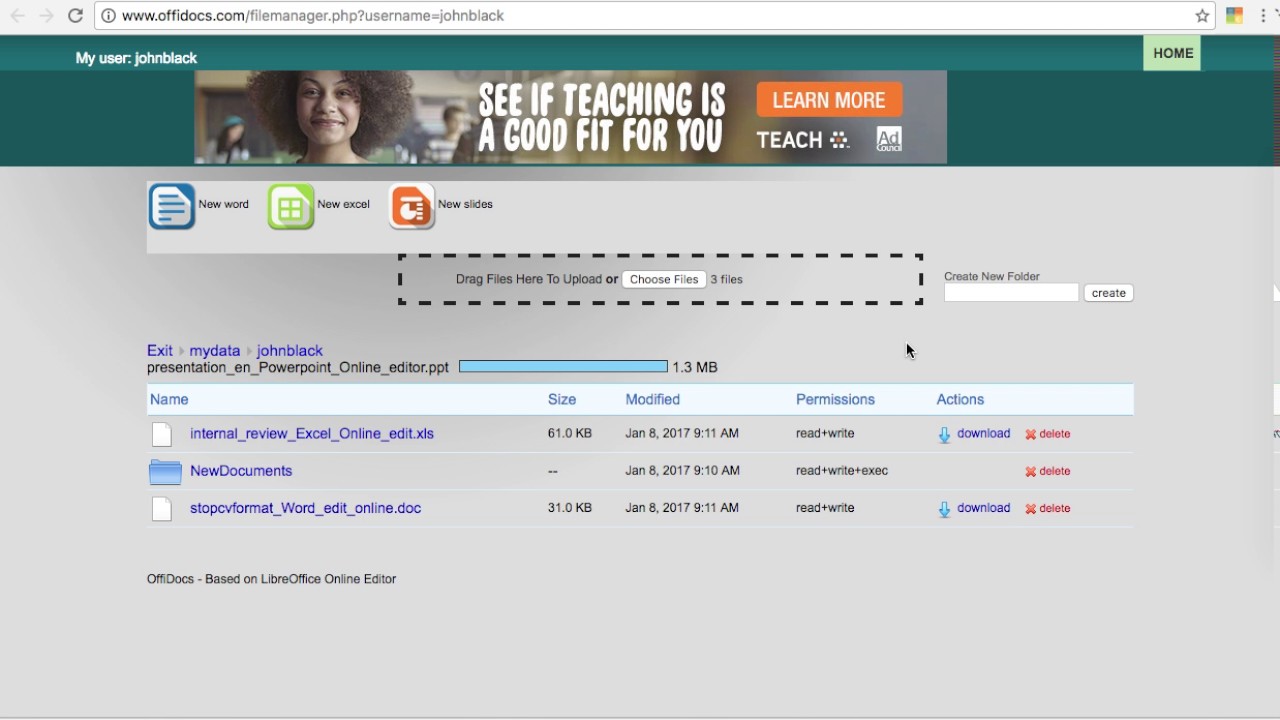Screen dimensions: 1280x720
Task: Click the 3 files upload count text
Action: pos(727,280)
